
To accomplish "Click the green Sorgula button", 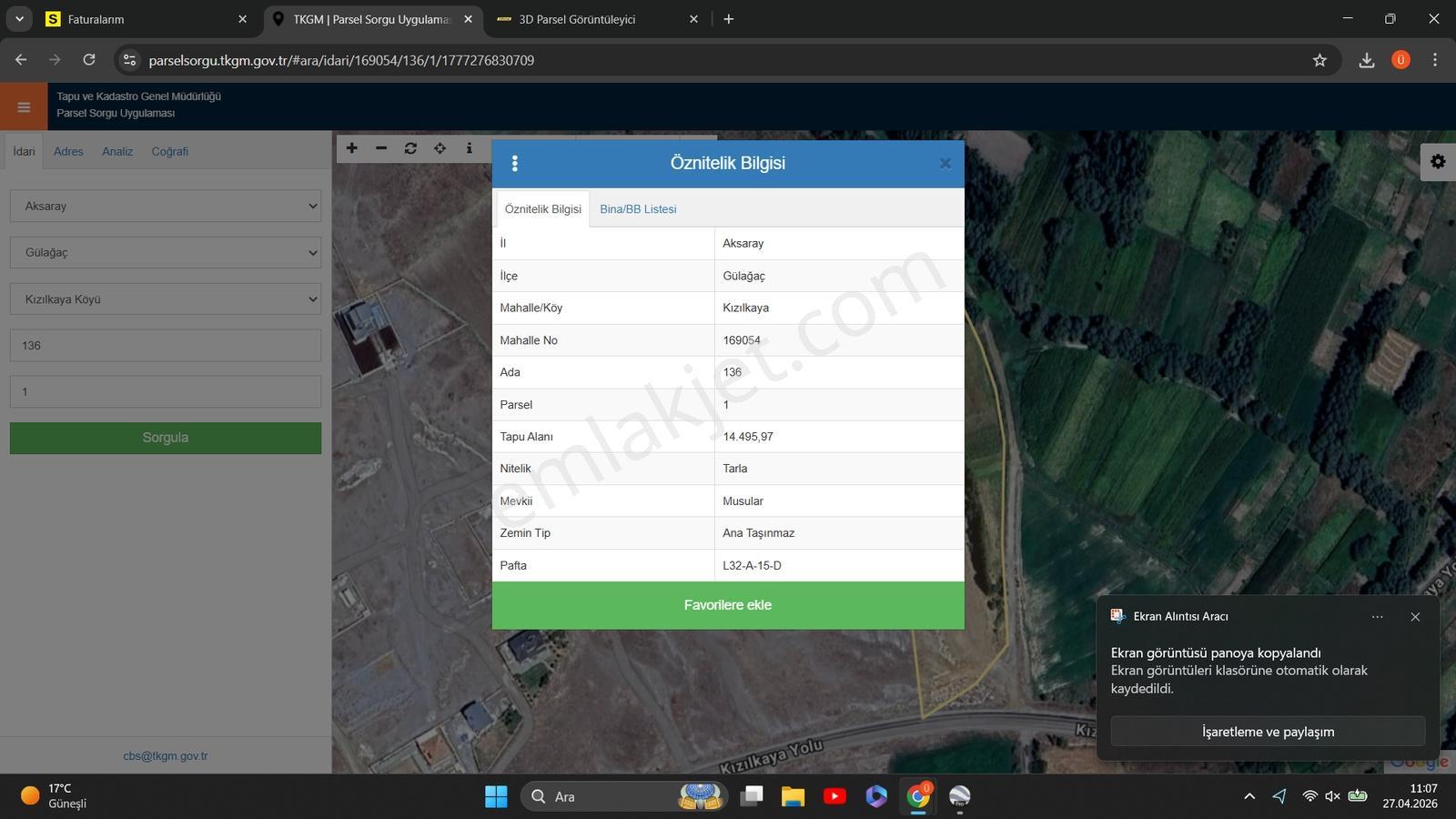I will 166,438.
